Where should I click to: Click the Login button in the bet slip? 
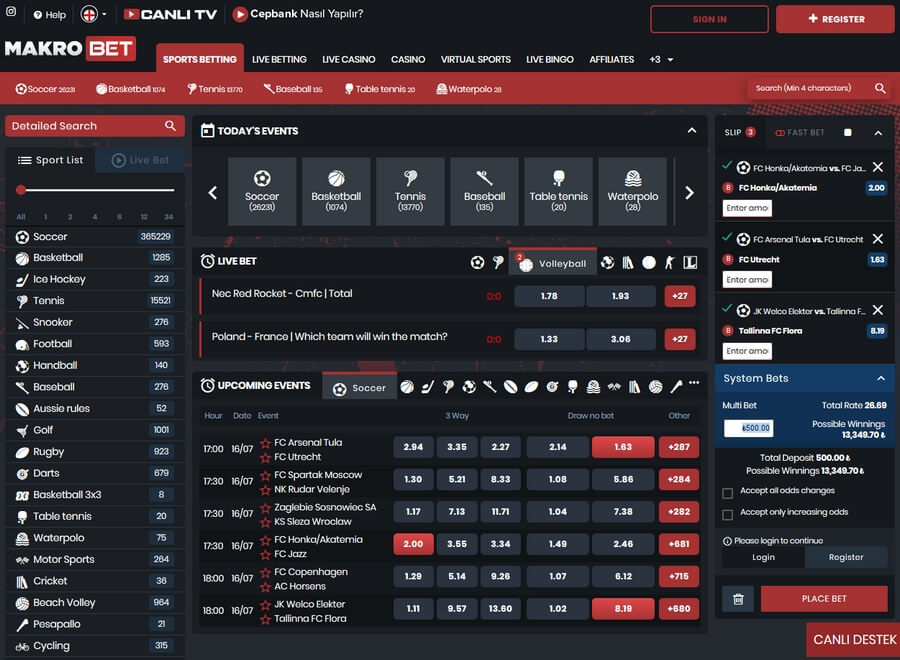pyautogui.click(x=763, y=557)
